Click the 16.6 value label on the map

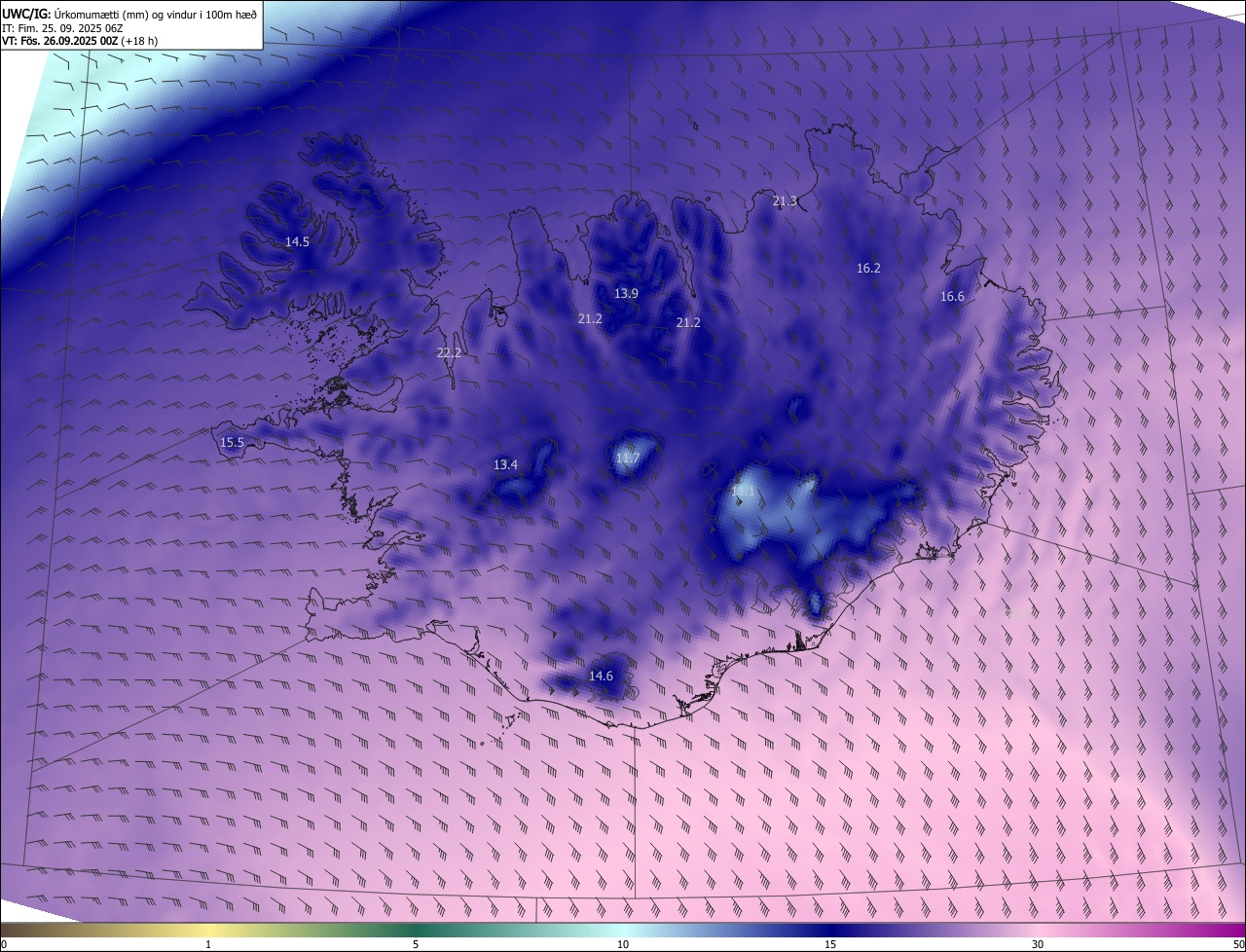pos(952,297)
